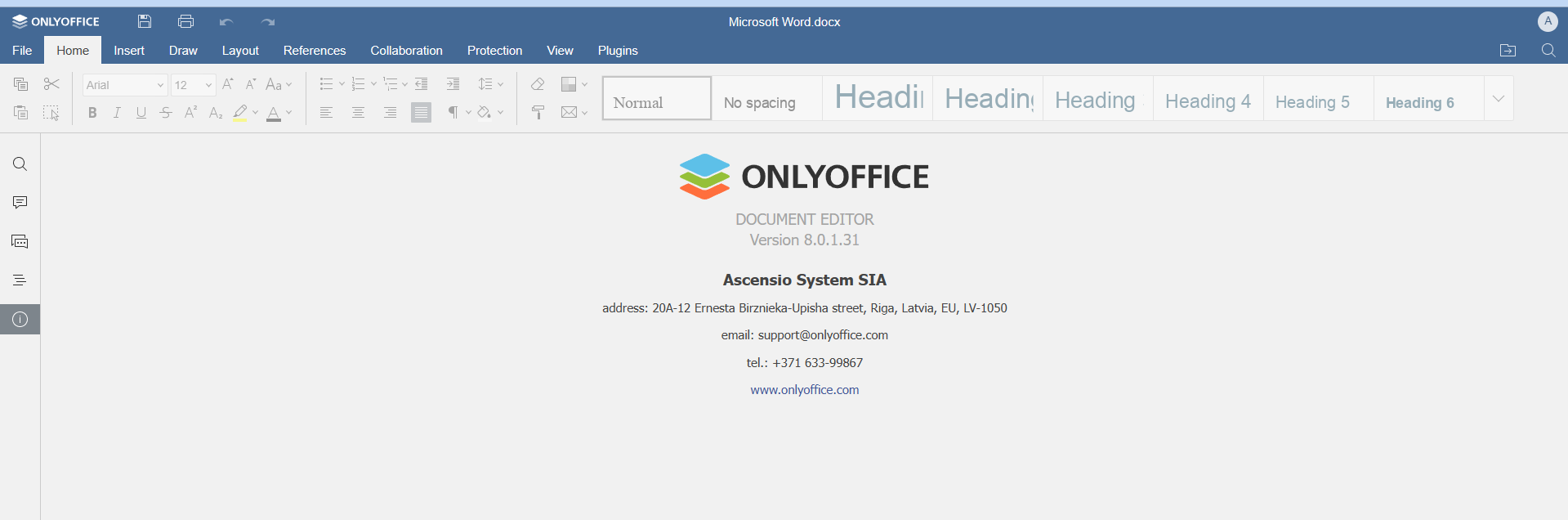Image resolution: width=1568 pixels, height=520 pixels.
Task: Click the user avatar A icon
Action: (1548, 21)
